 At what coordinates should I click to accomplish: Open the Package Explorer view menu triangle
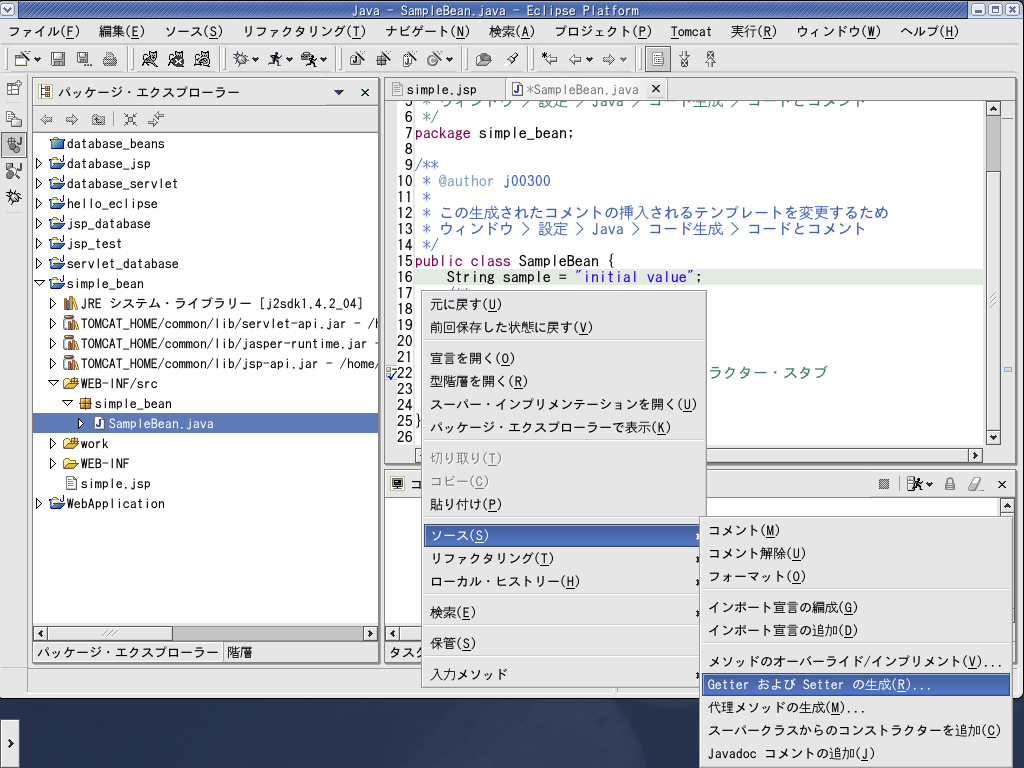(x=338, y=92)
